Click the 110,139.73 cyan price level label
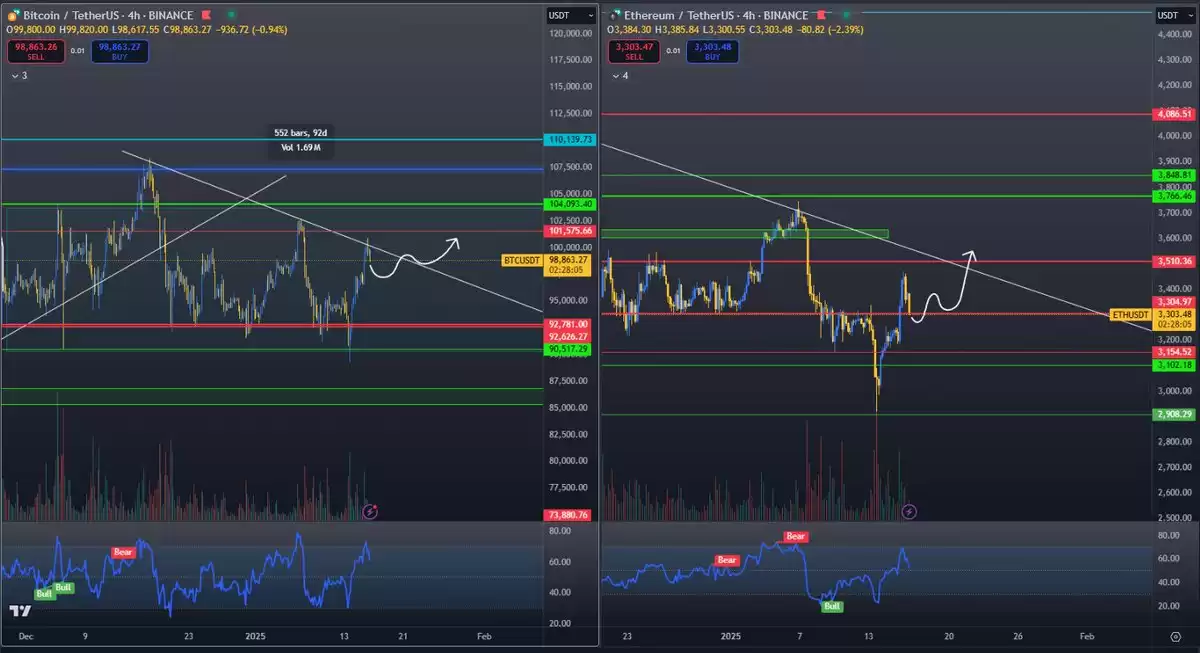 570,140
